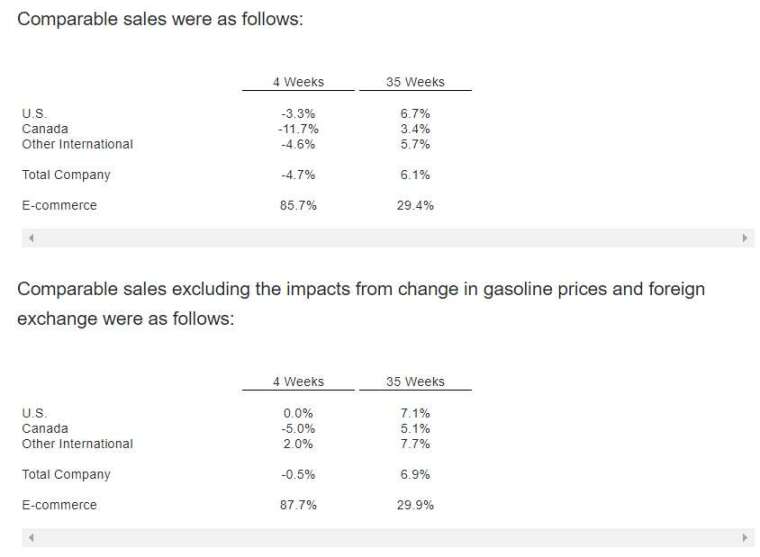Click Total Company label in second table
This screenshot has width=760, height=557.
click(x=66, y=475)
